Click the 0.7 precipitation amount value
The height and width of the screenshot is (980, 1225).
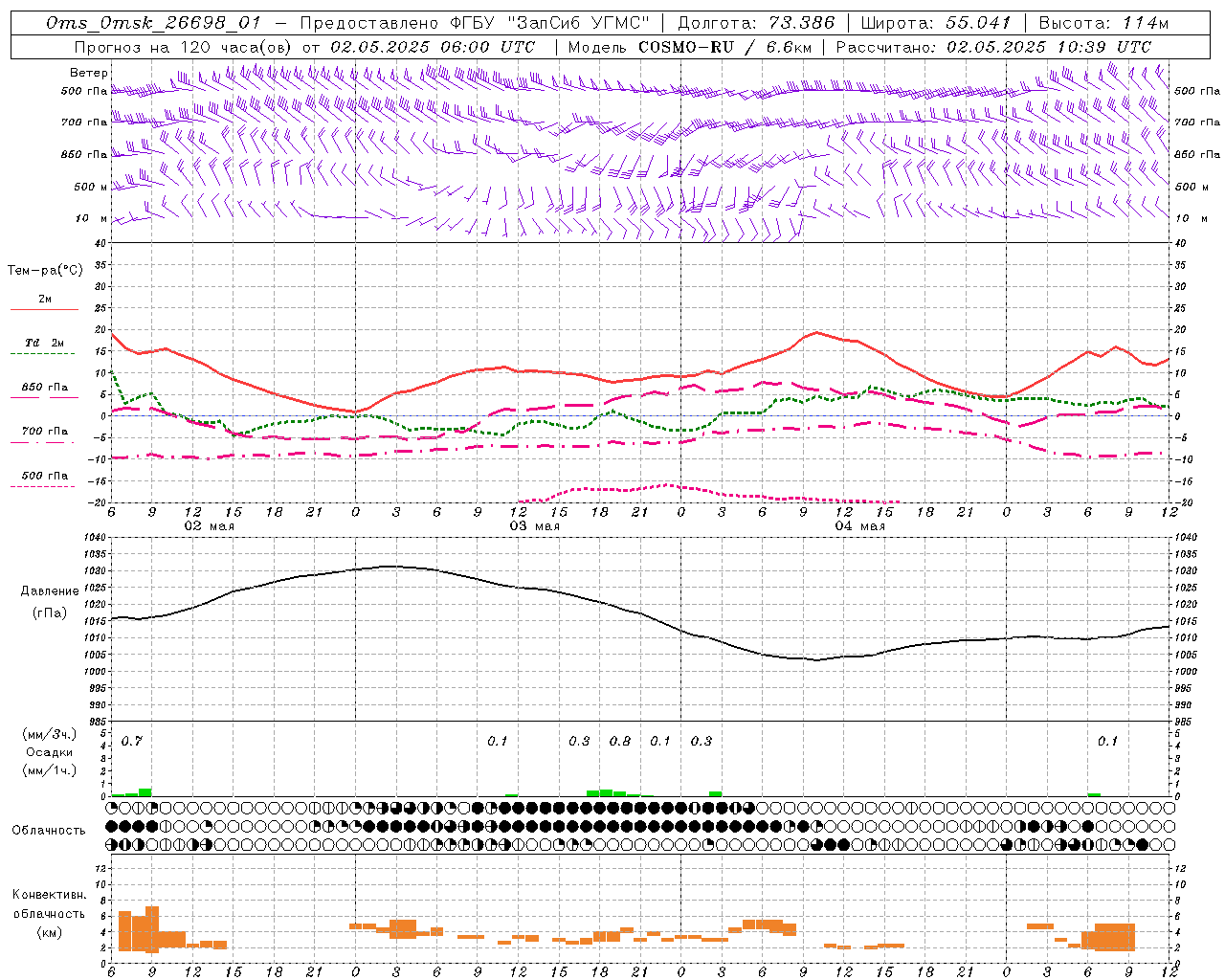click(x=131, y=741)
